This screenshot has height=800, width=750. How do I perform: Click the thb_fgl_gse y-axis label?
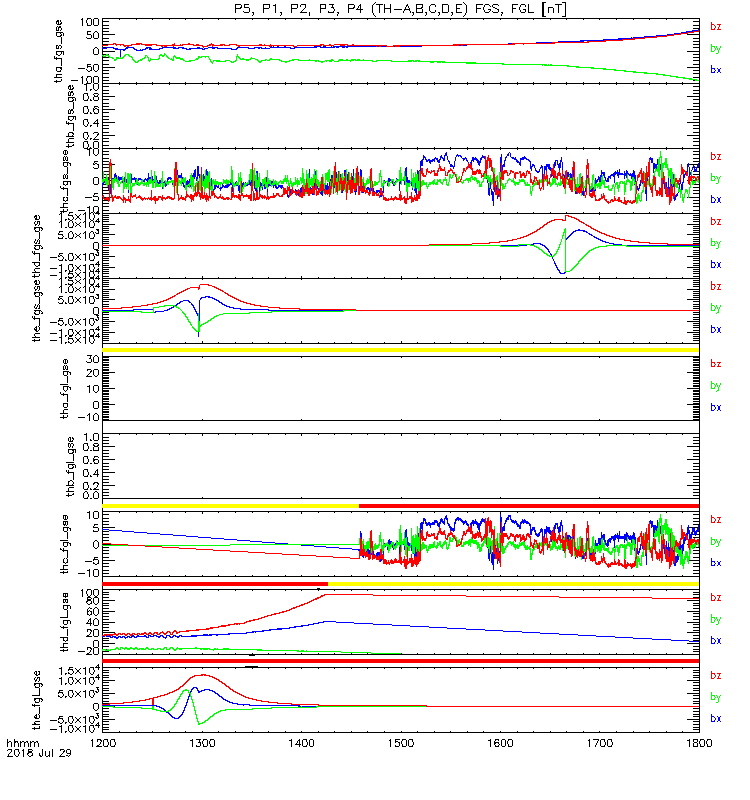(x=71, y=466)
